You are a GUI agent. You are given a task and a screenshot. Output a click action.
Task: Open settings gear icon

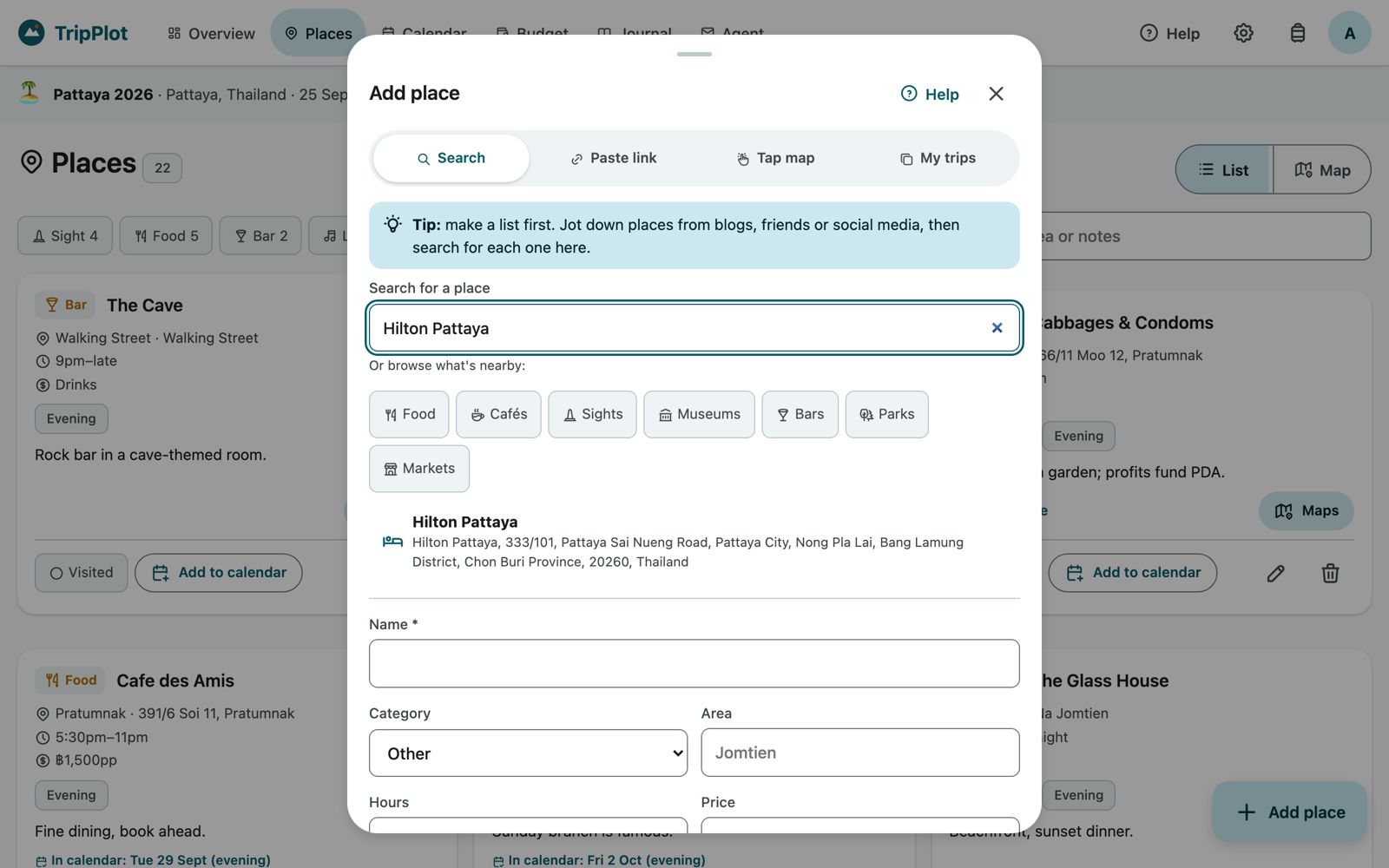(1243, 33)
